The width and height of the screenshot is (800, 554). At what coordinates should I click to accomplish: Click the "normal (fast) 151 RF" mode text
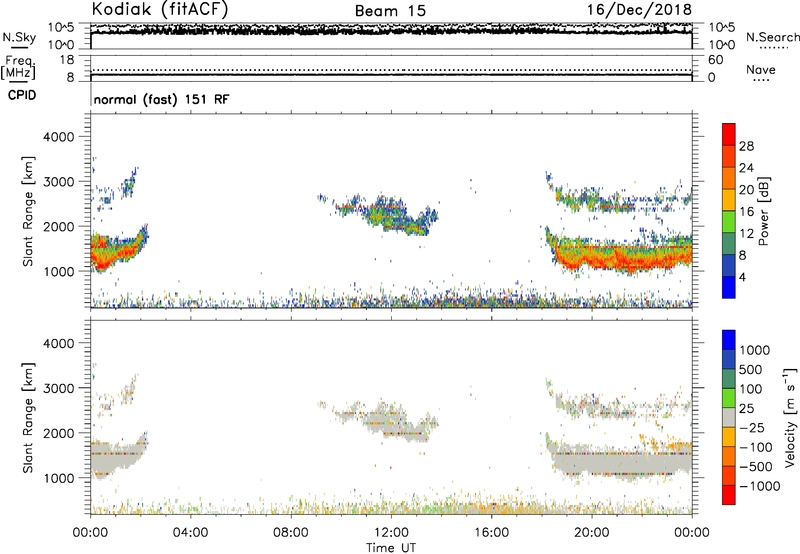162,99
